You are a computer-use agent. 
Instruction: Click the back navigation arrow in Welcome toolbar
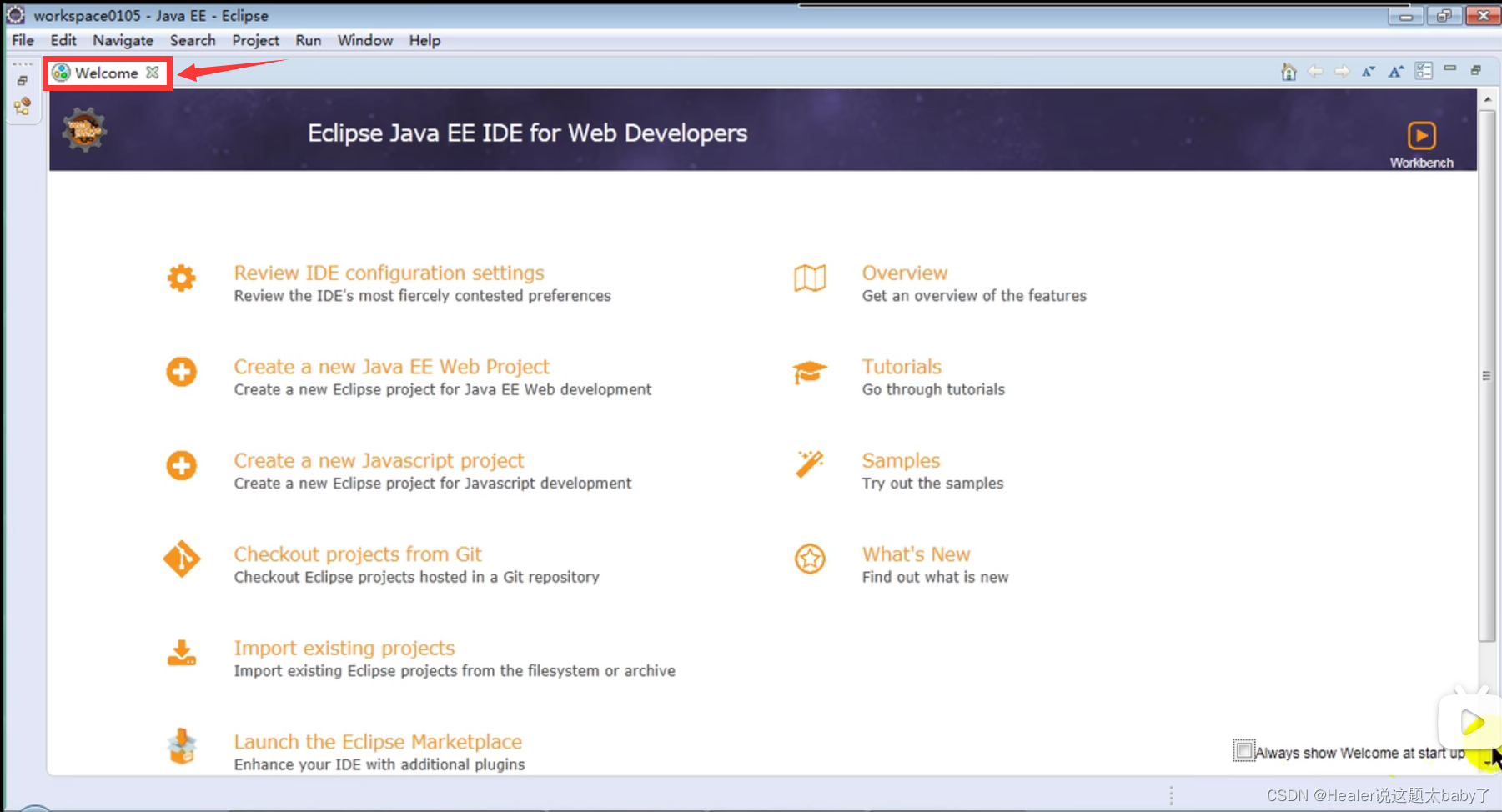pyautogui.click(x=1315, y=72)
